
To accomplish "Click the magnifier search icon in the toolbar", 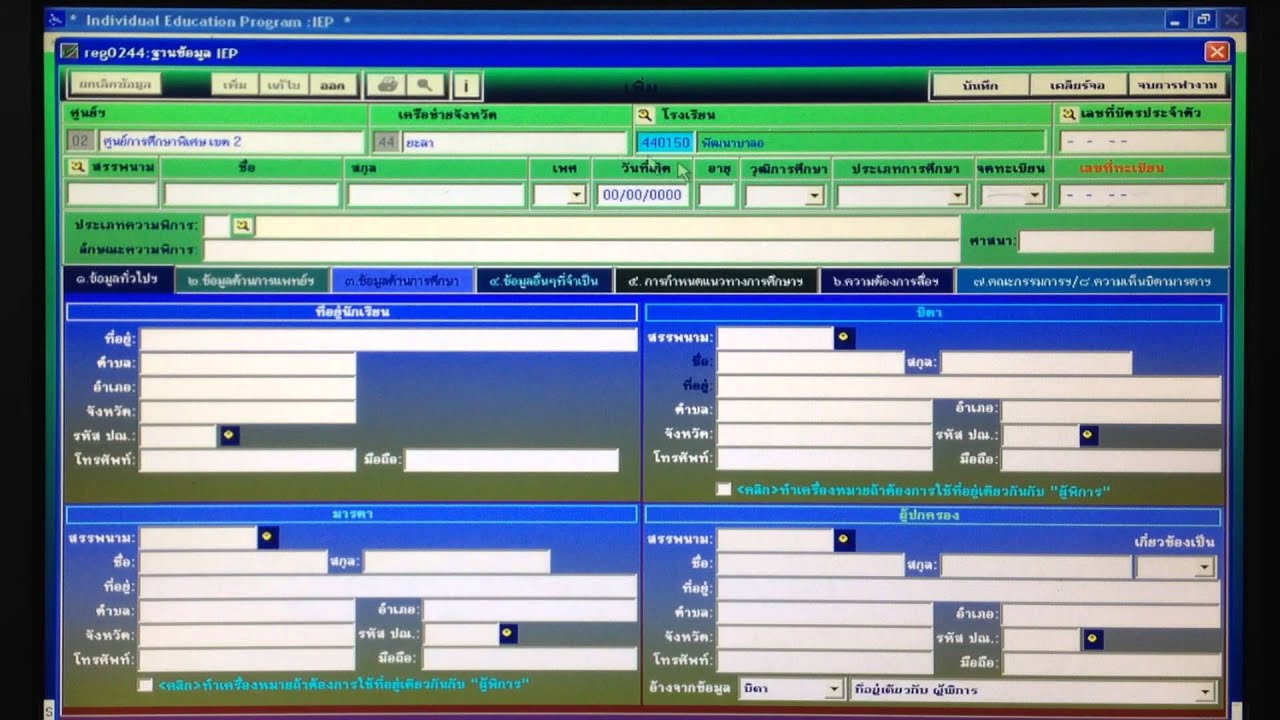I will (x=424, y=85).
